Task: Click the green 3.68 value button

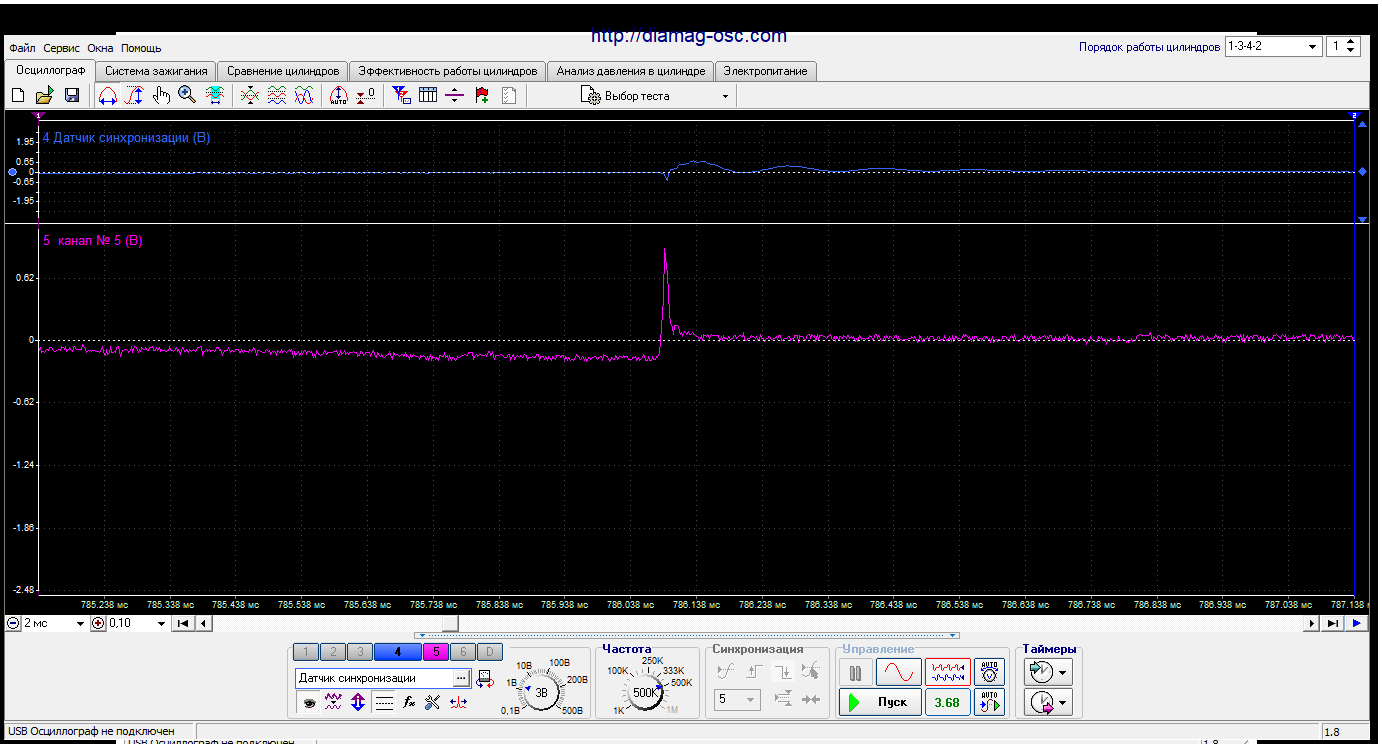Action: point(947,702)
